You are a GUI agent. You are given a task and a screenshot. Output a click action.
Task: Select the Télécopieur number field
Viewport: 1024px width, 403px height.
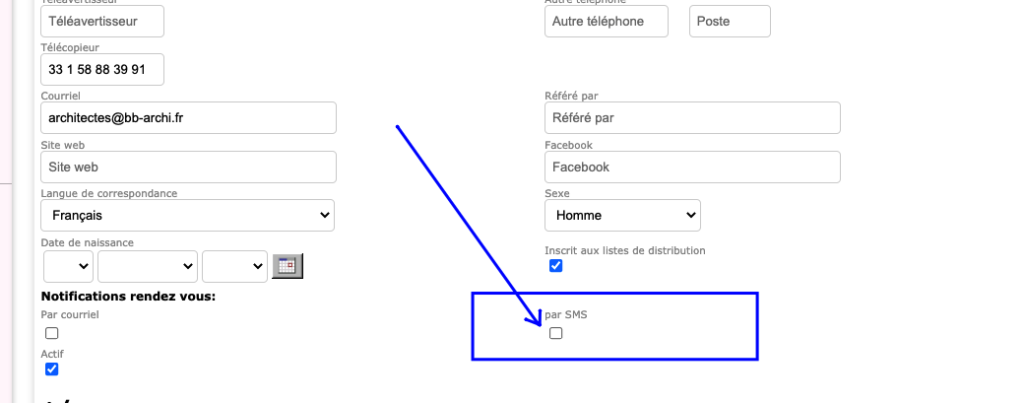102,69
